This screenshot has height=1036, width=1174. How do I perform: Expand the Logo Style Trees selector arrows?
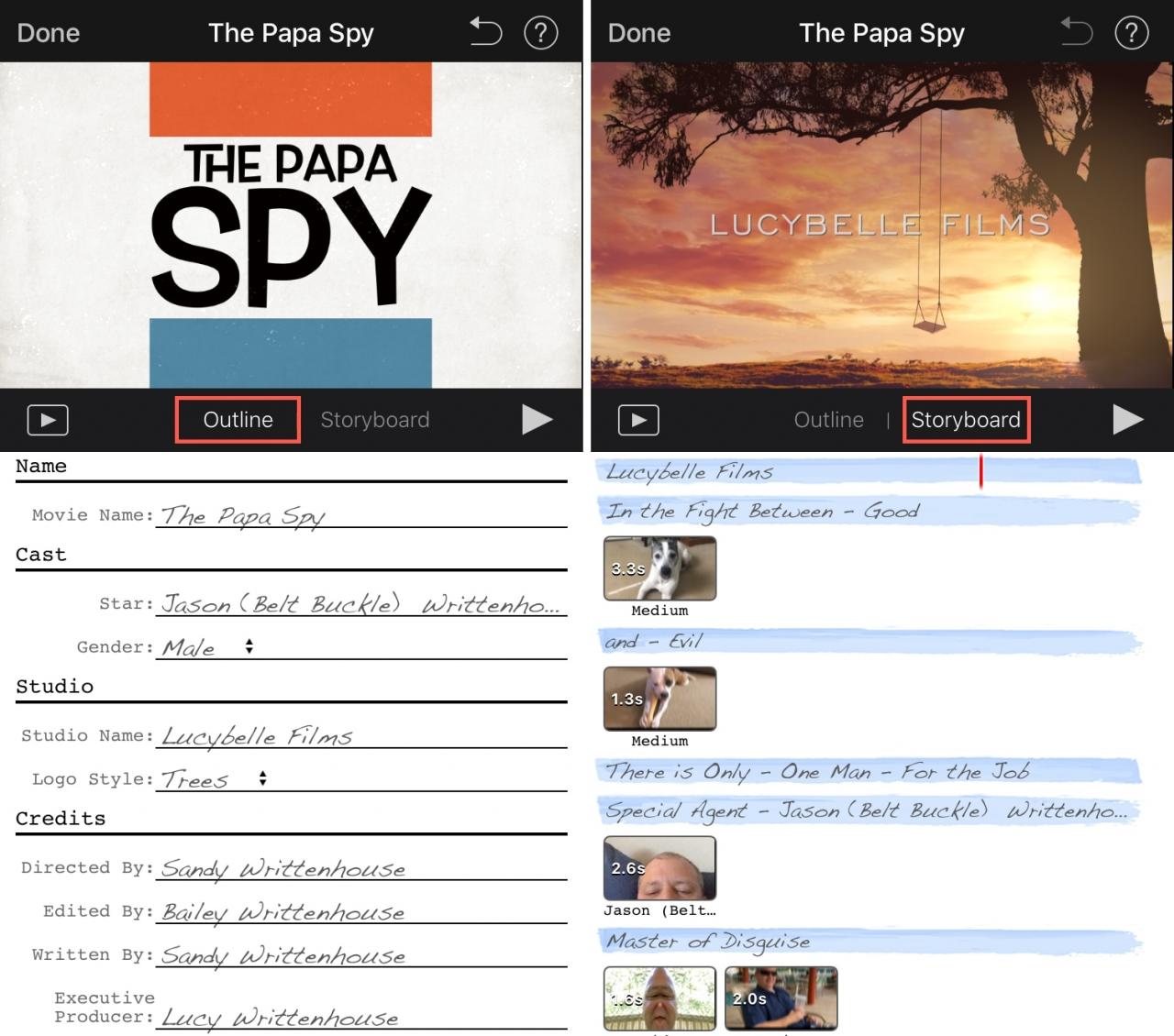click(262, 778)
